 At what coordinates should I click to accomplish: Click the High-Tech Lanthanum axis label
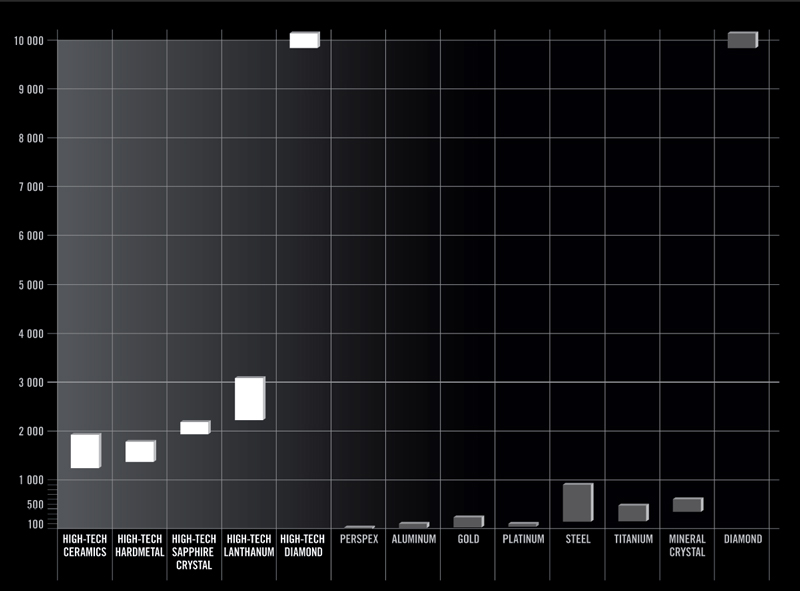tap(249, 545)
